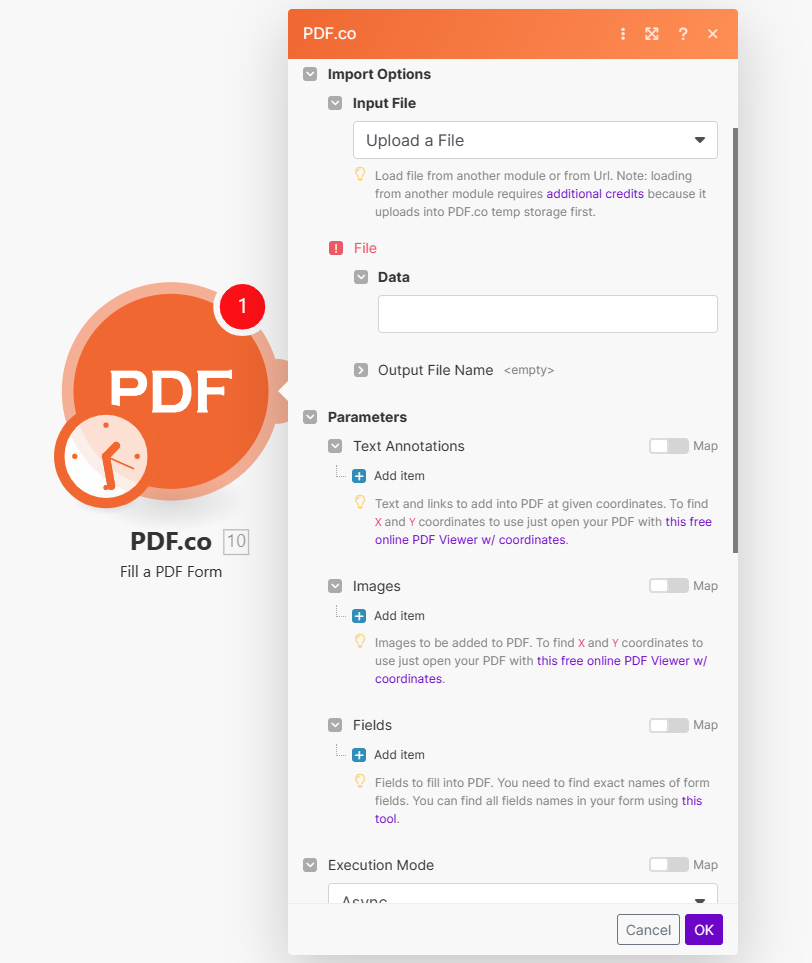Image resolution: width=812 pixels, height=963 pixels.
Task: Turn on Map toggle for Fields
Action: [669, 725]
